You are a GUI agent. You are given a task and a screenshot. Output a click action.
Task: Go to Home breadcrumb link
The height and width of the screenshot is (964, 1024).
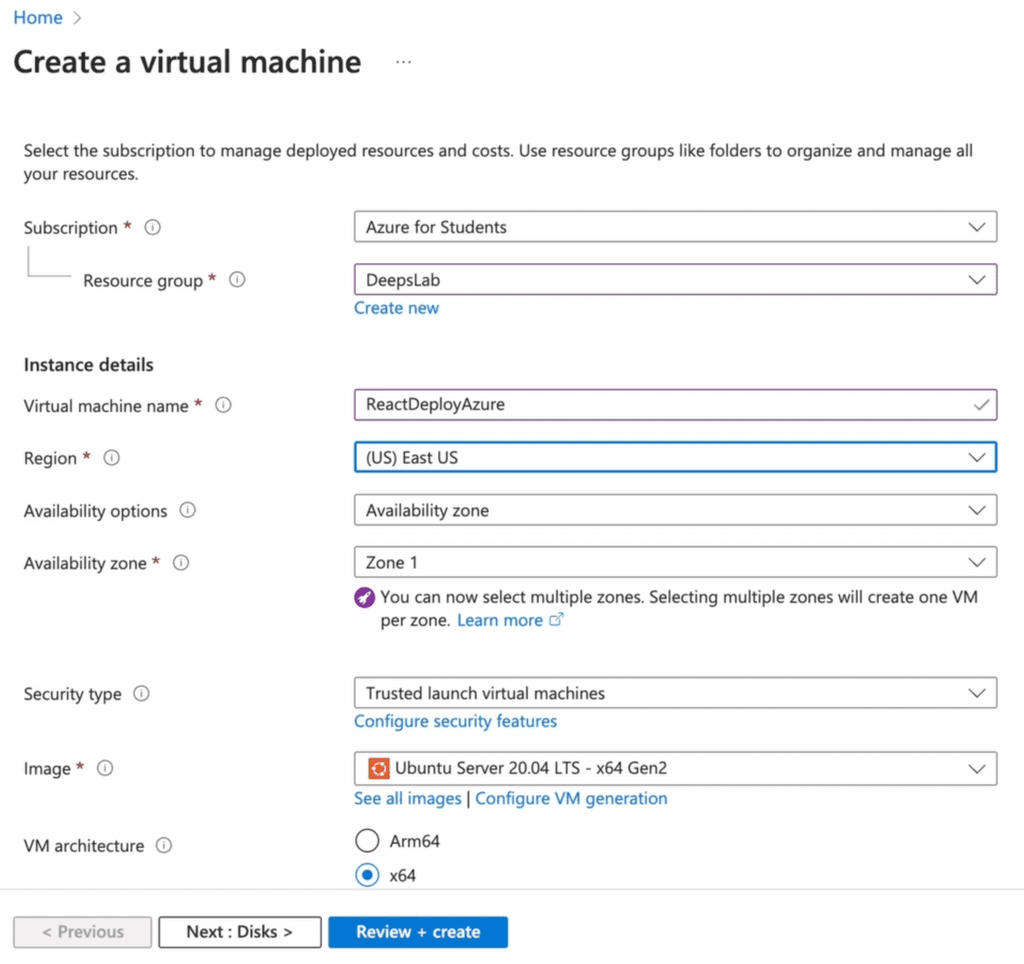[38, 18]
